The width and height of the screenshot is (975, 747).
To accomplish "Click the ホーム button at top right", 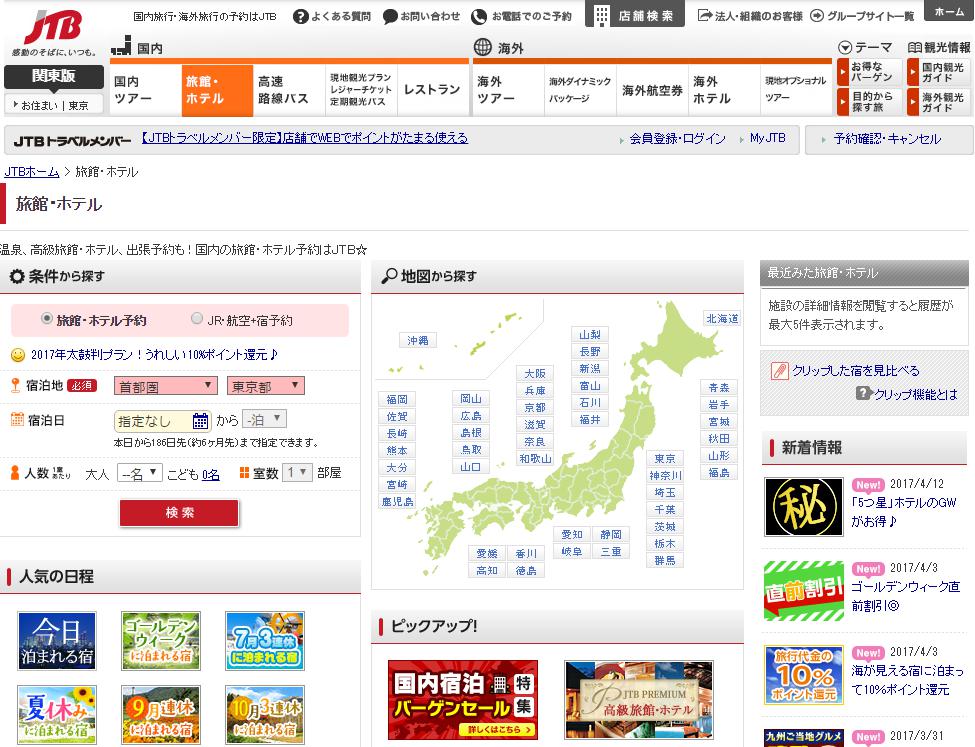I will (950, 11).
